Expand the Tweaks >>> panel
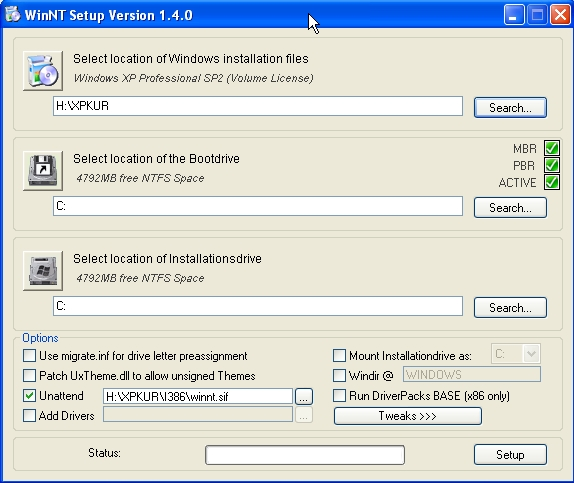This screenshot has width=574, height=483. (408, 416)
